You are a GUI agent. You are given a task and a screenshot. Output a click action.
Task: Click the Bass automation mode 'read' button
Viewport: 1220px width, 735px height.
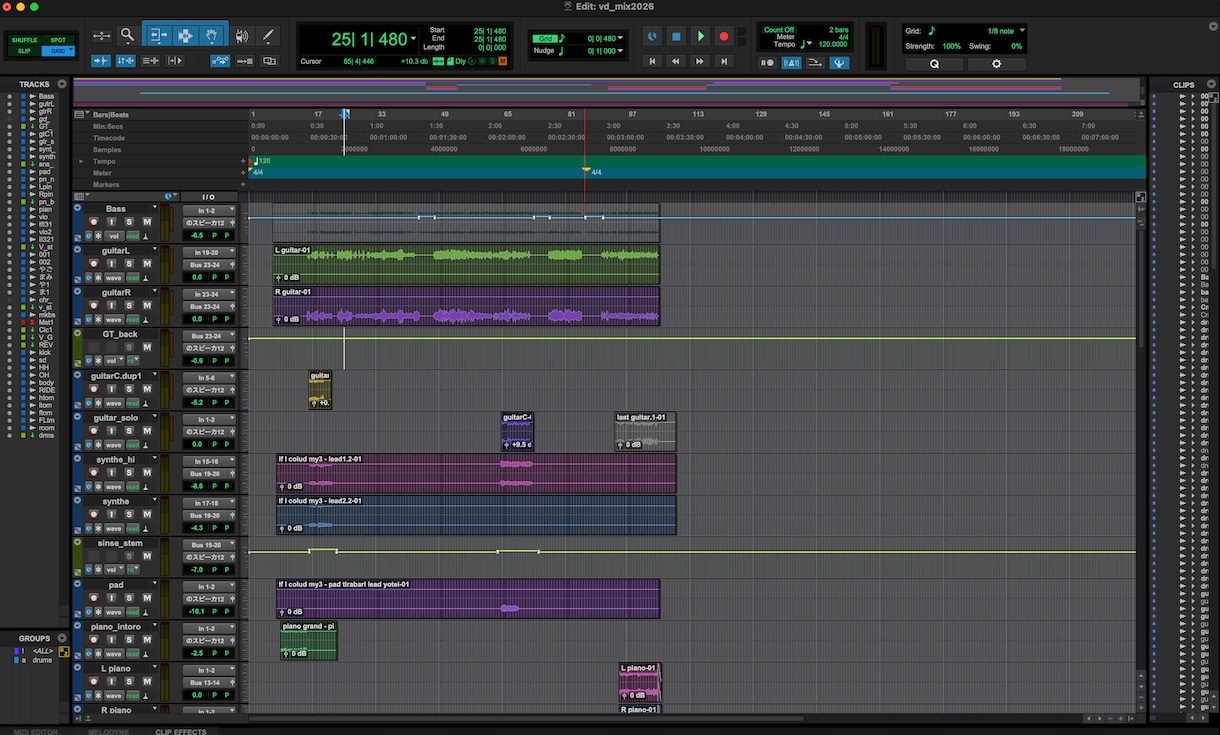132,236
